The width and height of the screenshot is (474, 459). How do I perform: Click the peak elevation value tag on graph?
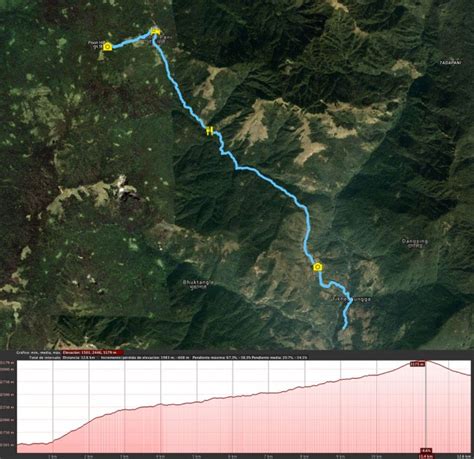click(418, 364)
